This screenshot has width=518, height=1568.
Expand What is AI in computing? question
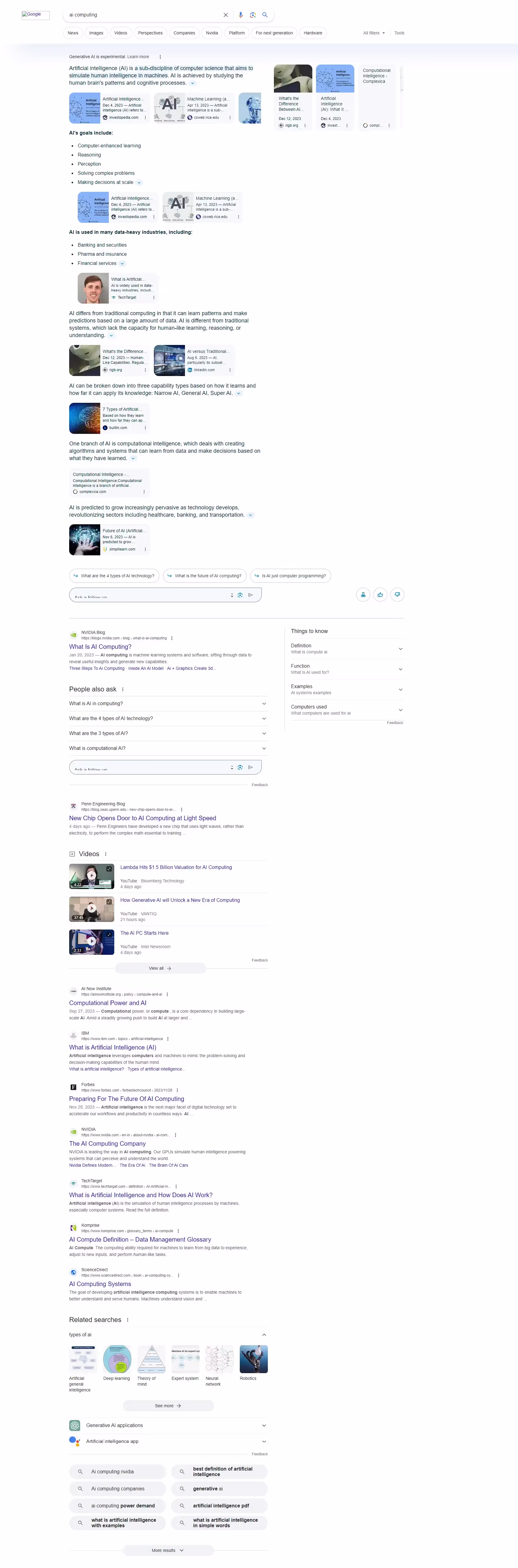coord(168,704)
